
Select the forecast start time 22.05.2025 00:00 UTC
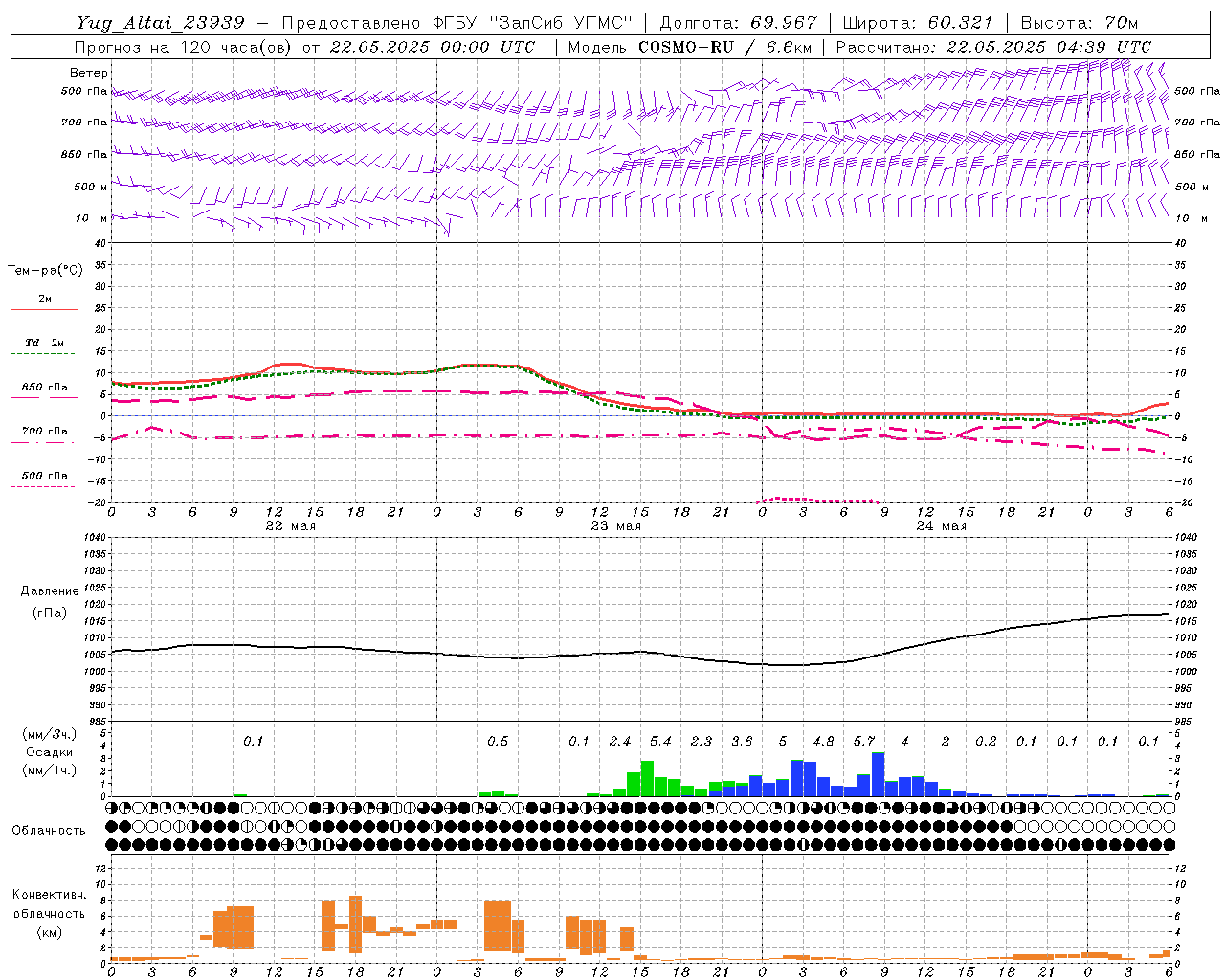click(432, 47)
